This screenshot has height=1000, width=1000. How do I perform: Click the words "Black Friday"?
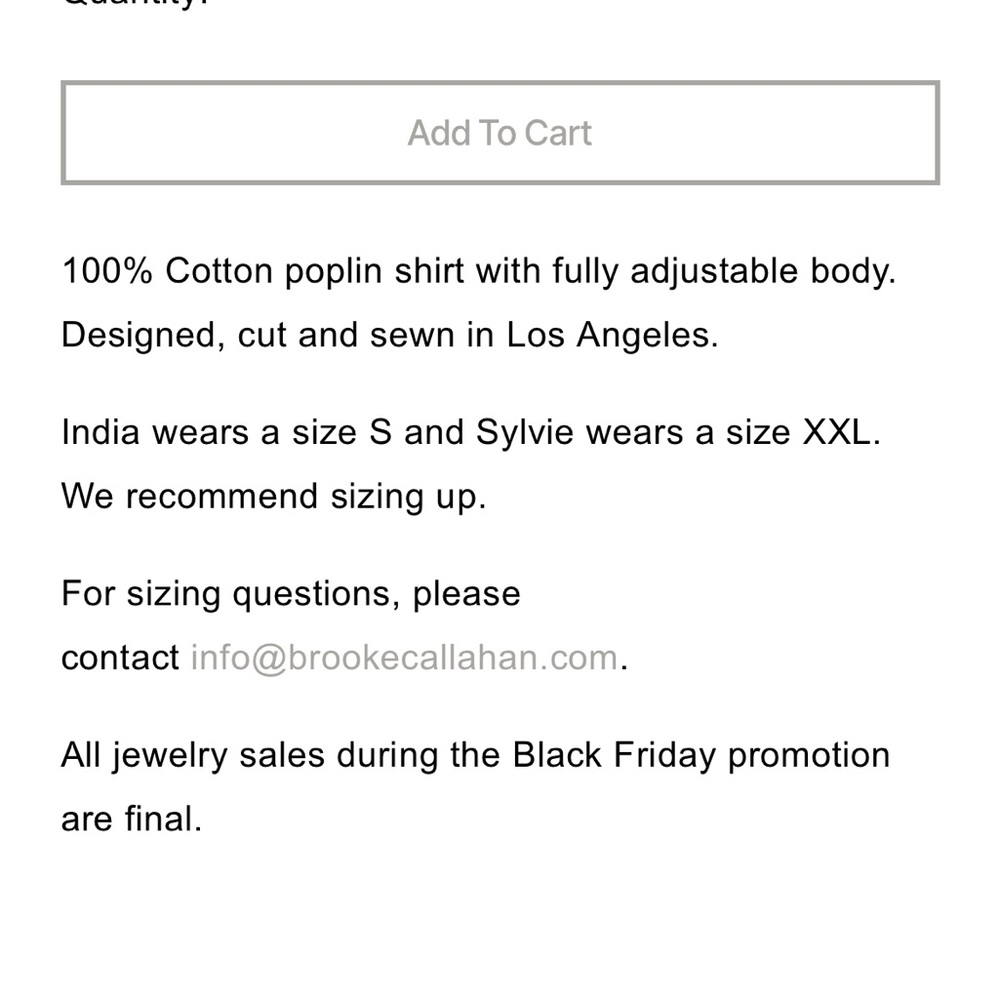pyautogui.click(x=614, y=755)
